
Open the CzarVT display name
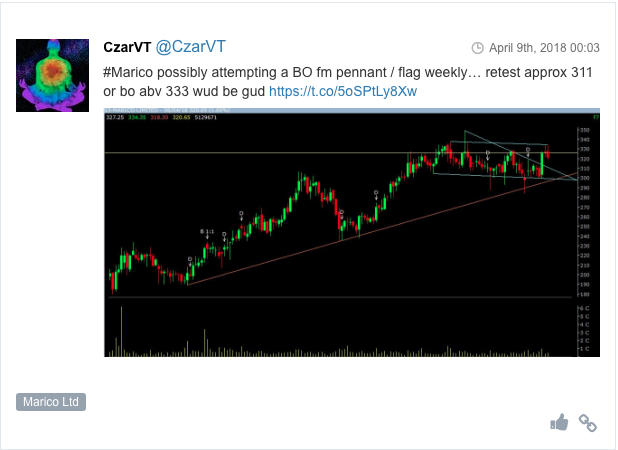127,47
